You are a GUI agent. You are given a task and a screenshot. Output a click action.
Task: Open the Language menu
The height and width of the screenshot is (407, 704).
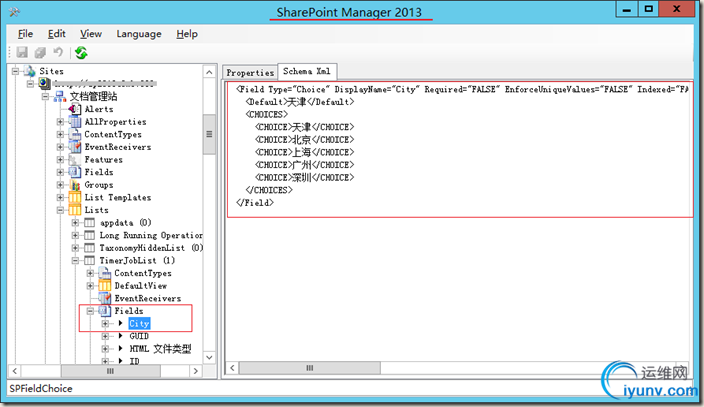tap(138, 33)
